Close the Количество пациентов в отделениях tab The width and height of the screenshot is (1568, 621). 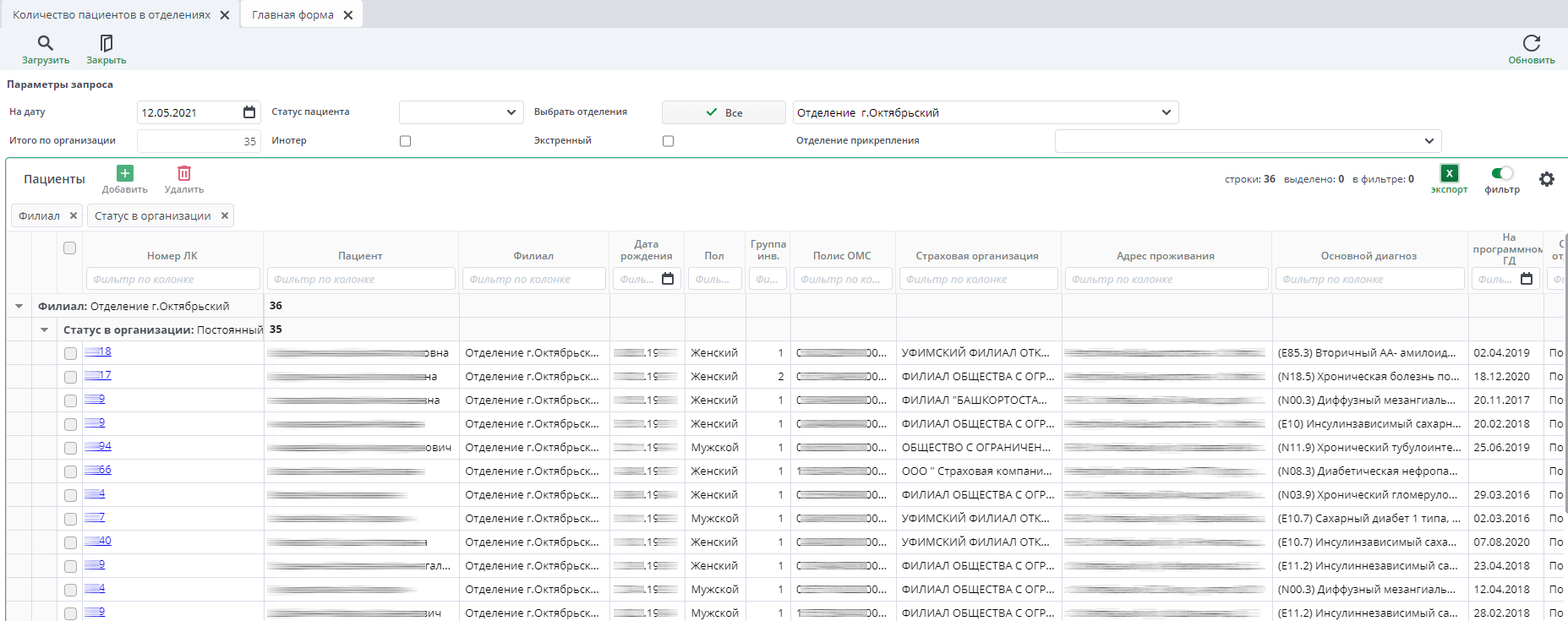pyautogui.click(x=225, y=15)
